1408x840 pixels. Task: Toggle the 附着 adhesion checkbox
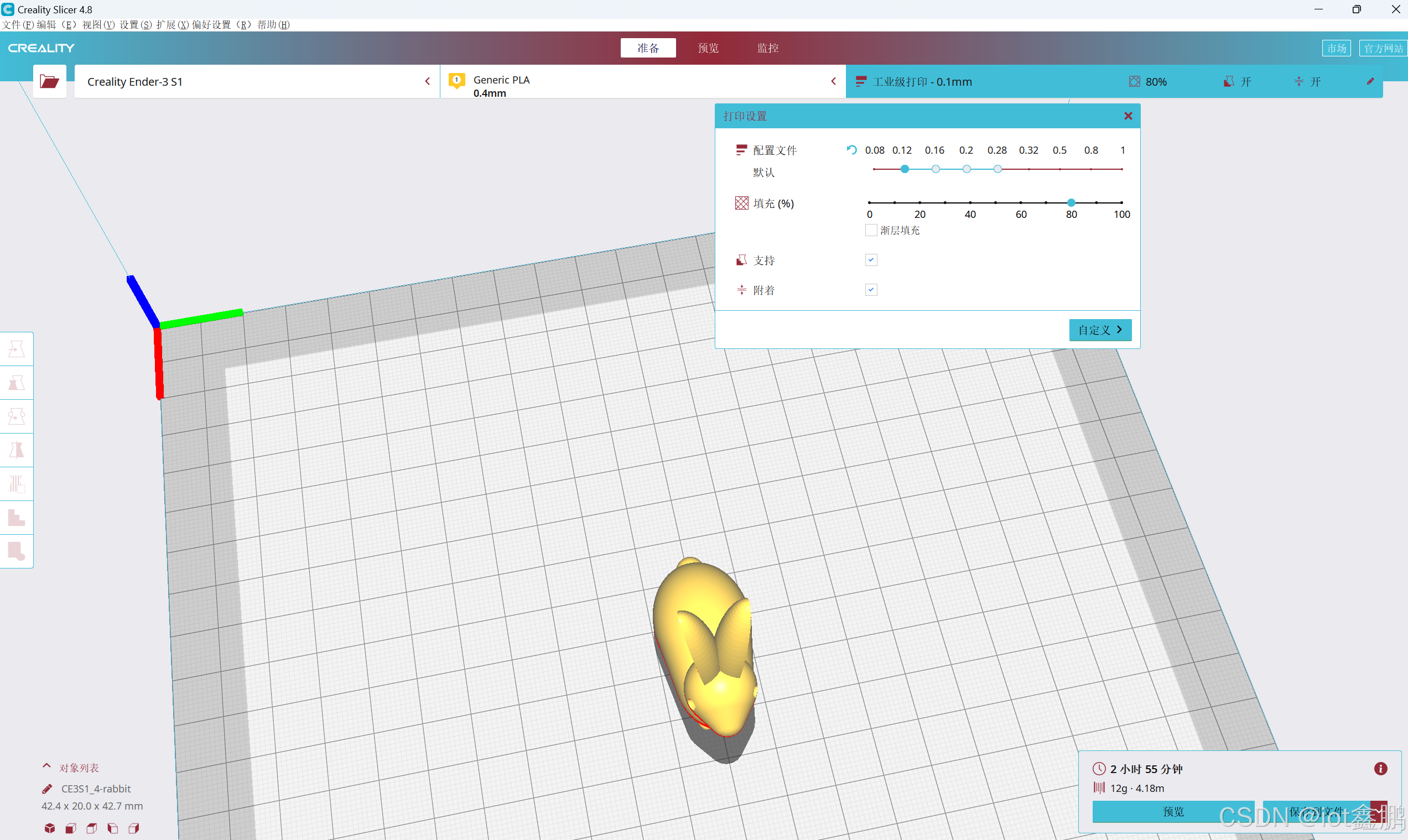(871, 290)
